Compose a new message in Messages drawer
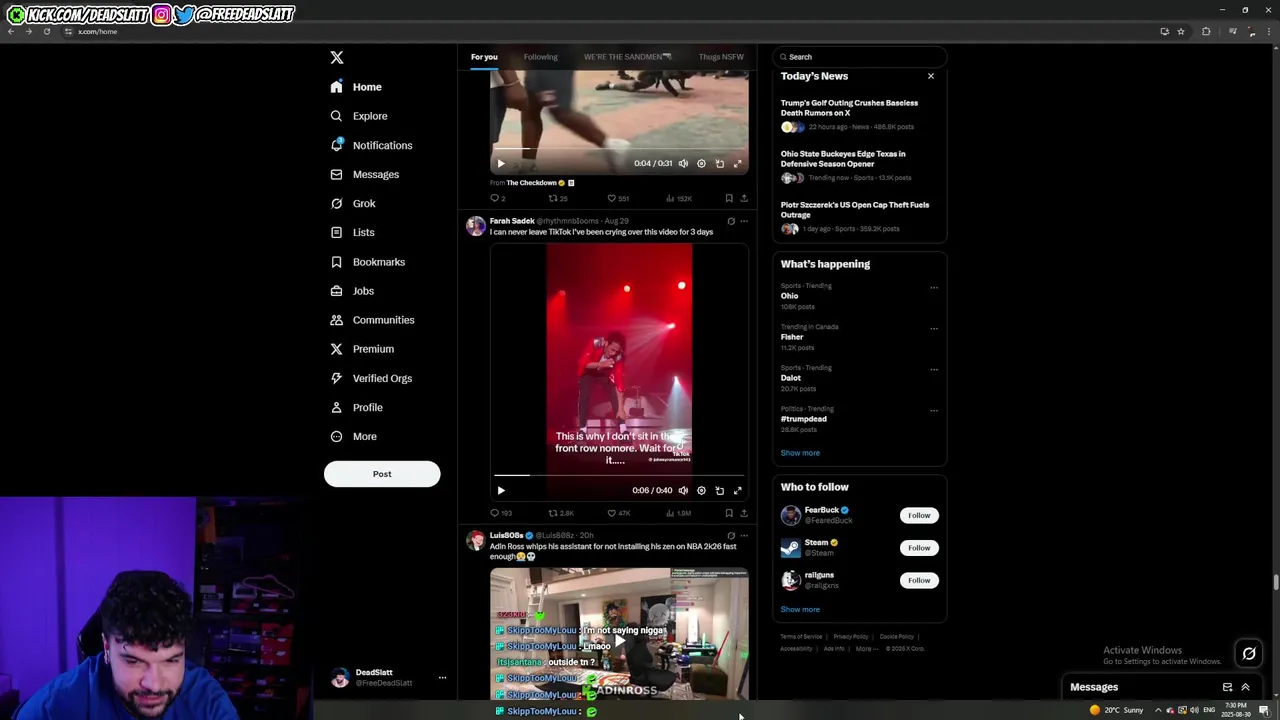Screen dimensions: 1280x720 1227,687
